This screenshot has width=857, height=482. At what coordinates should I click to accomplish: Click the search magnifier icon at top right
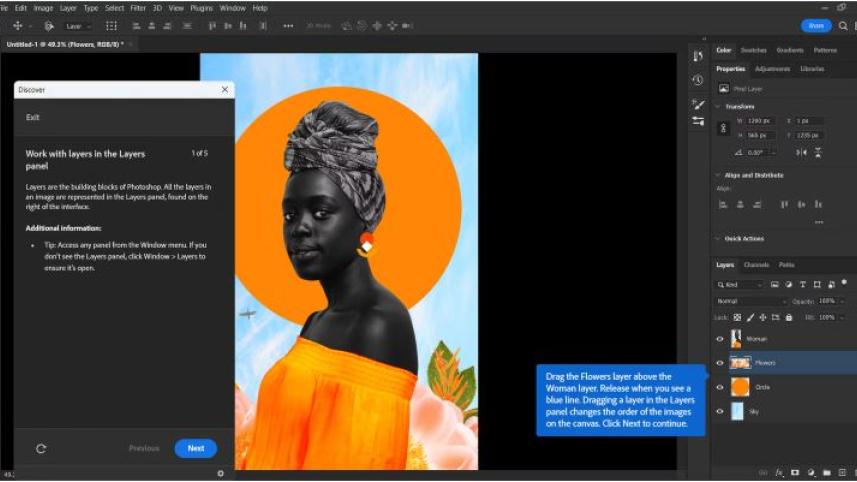coord(841,26)
